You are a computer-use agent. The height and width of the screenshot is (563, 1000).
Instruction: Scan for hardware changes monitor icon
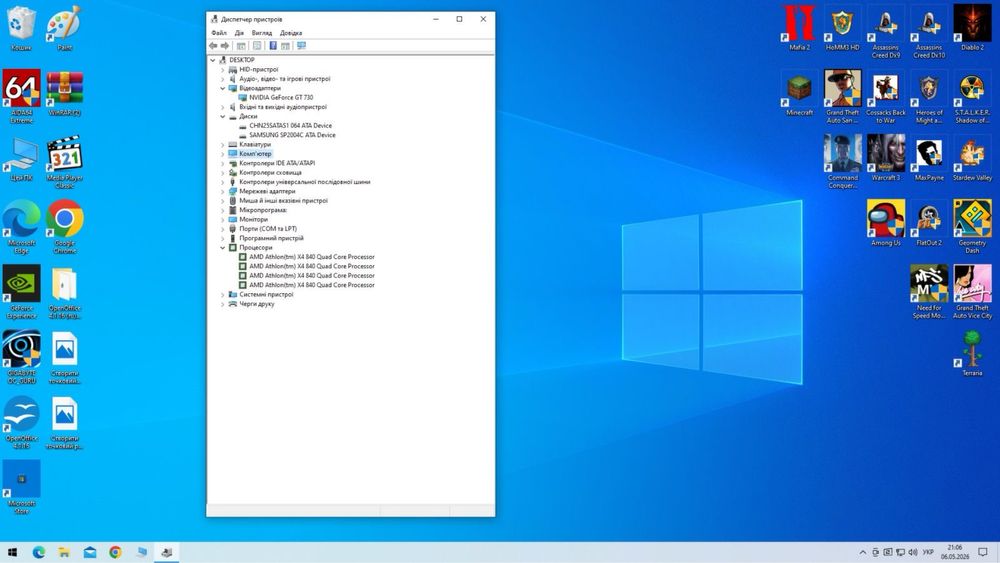click(301, 46)
